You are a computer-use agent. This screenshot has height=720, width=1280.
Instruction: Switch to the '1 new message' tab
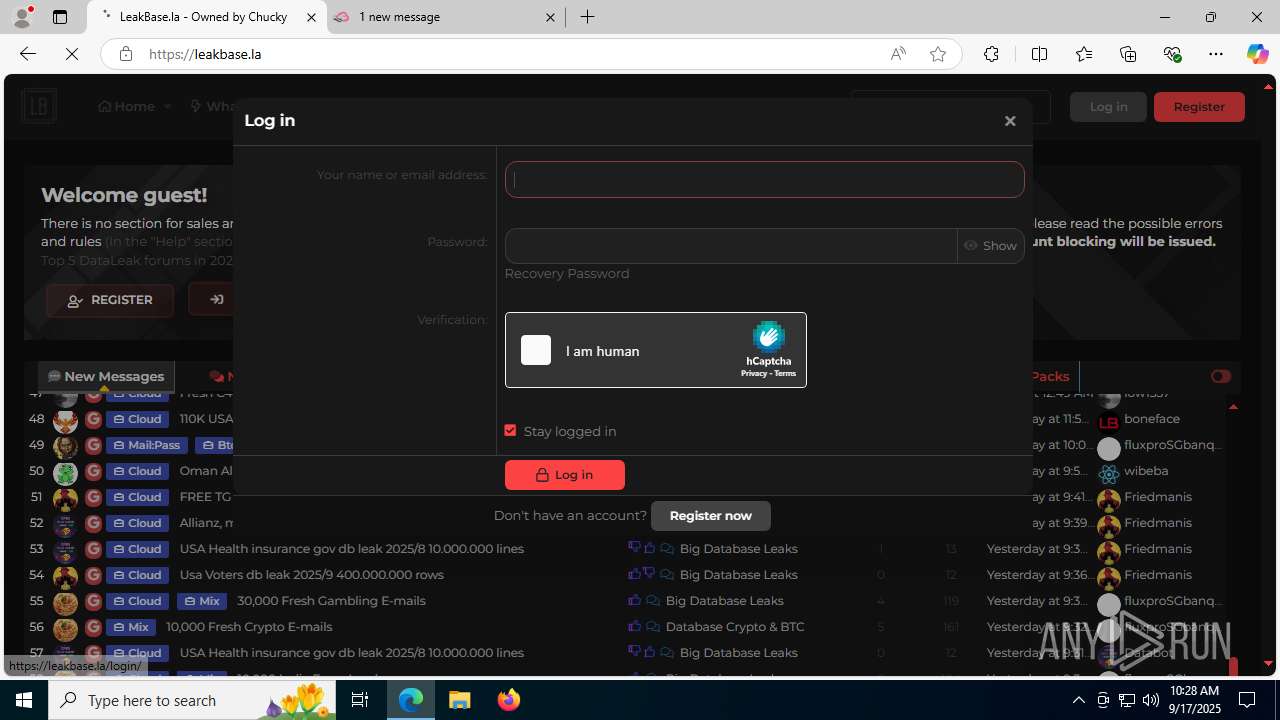[446, 17]
